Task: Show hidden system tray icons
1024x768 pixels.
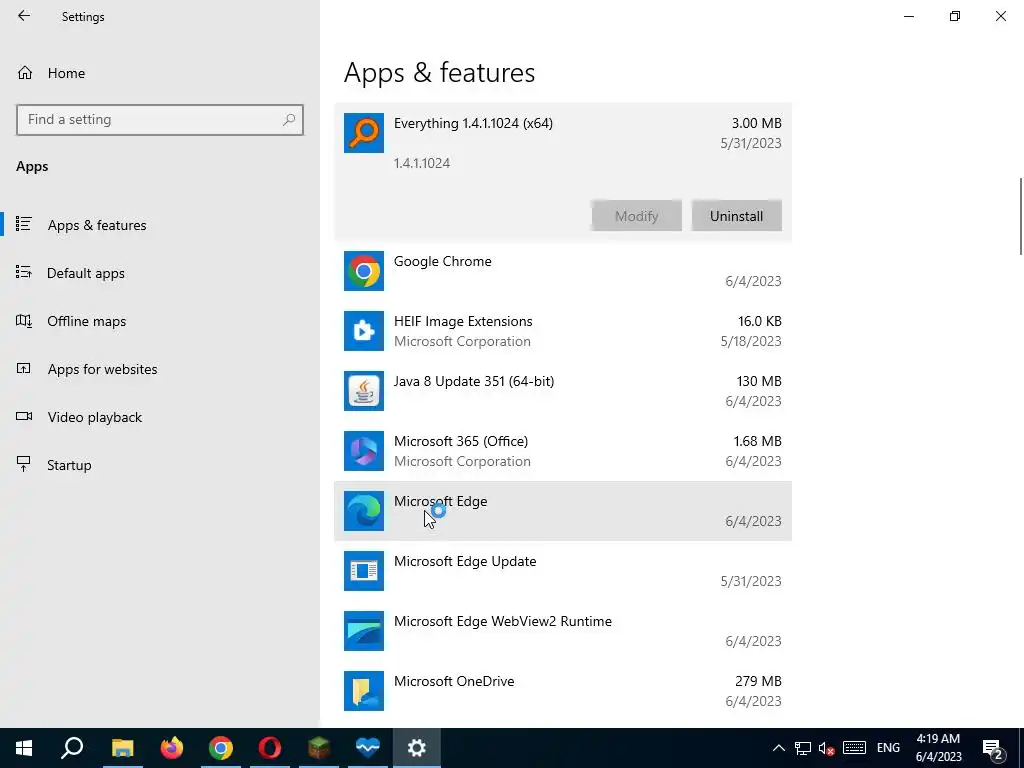Action: pos(778,748)
